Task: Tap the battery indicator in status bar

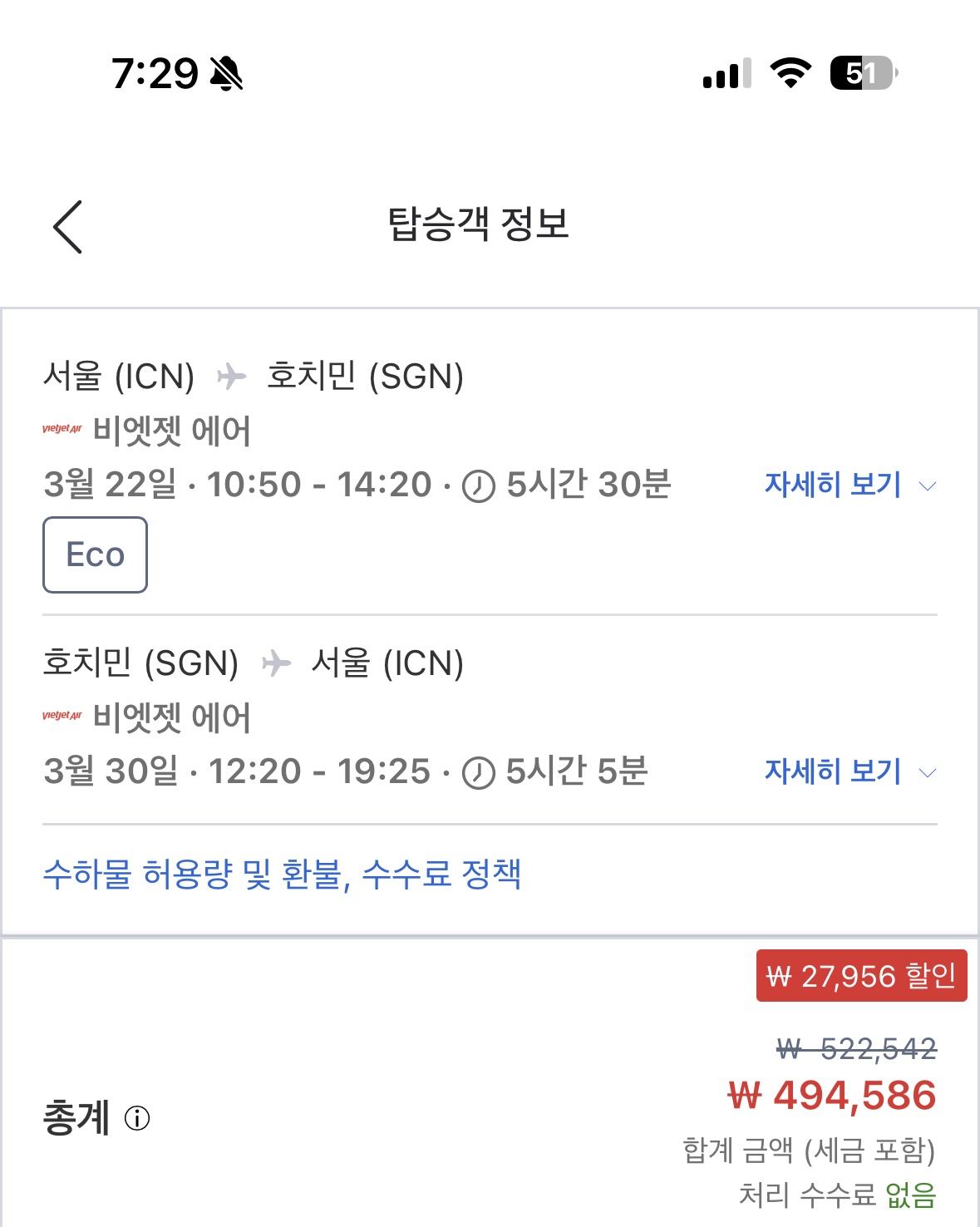Action: (x=863, y=73)
